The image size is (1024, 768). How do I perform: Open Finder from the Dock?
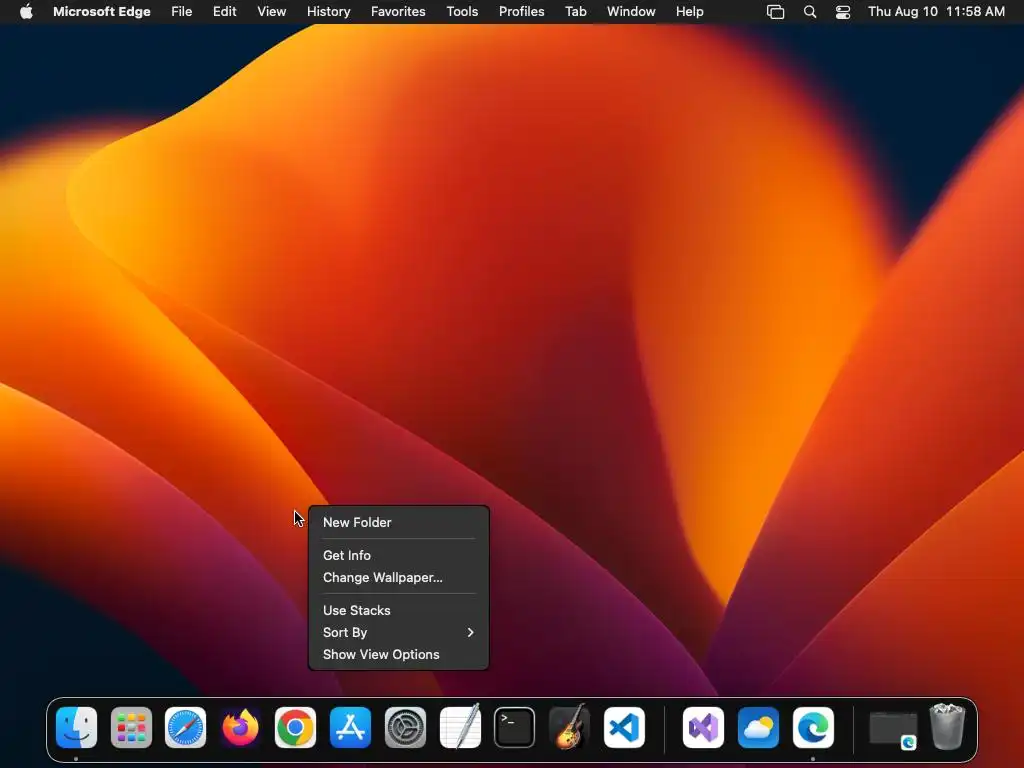tap(76, 728)
